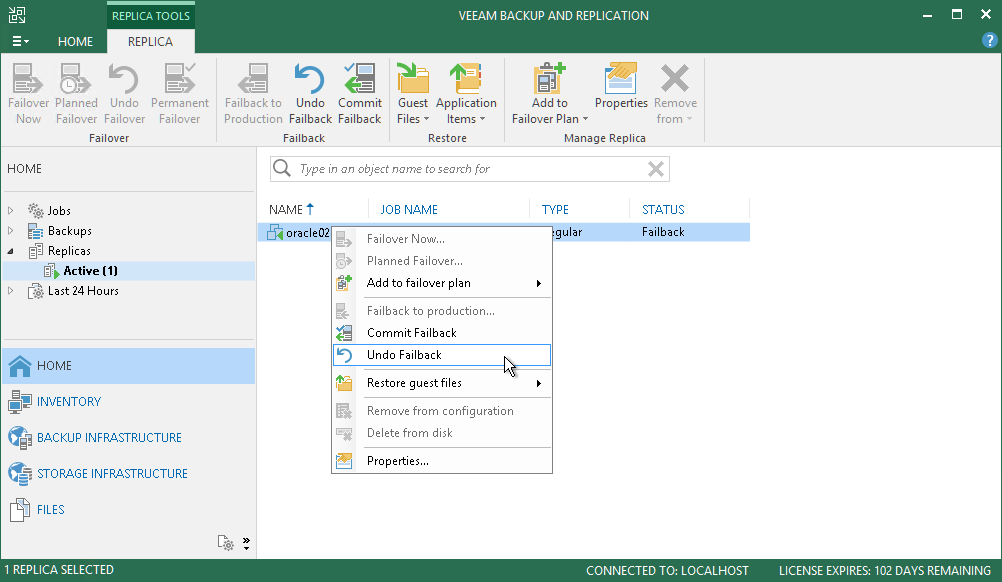Maximize the Veeam window
The height and width of the screenshot is (582, 1002).
tap(957, 15)
